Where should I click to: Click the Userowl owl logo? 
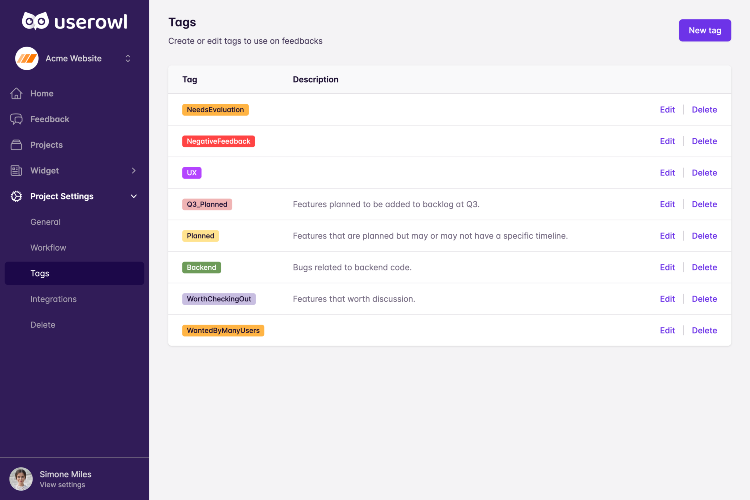pyautogui.click(x=35, y=21)
